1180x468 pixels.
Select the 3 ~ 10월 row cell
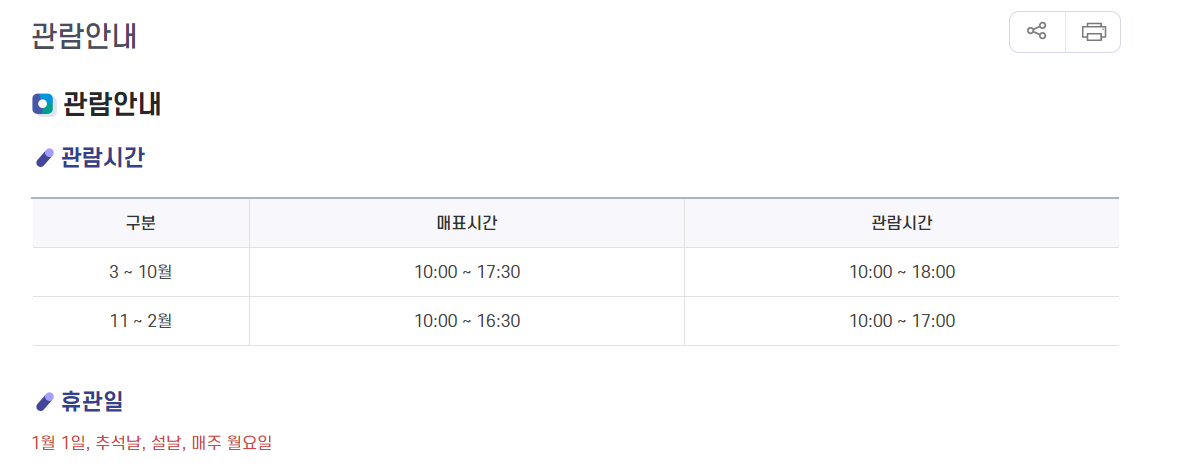tap(141, 272)
